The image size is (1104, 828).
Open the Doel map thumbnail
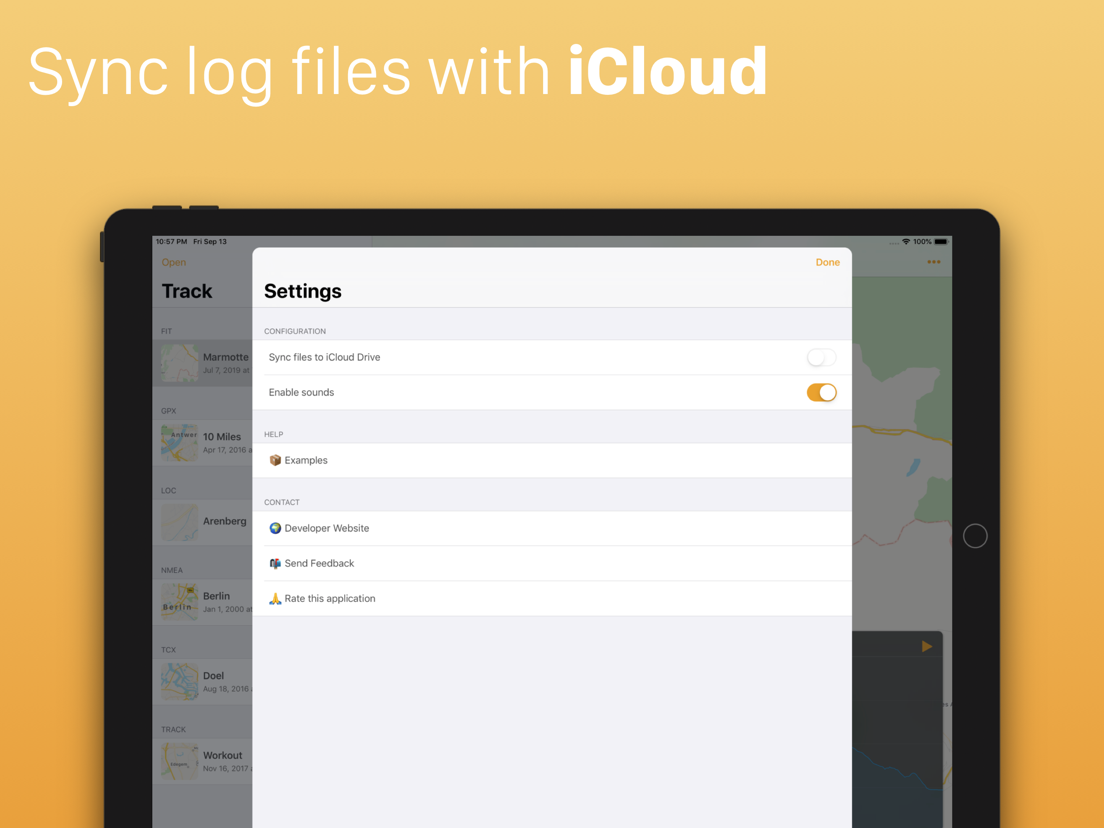(x=180, y=682)
